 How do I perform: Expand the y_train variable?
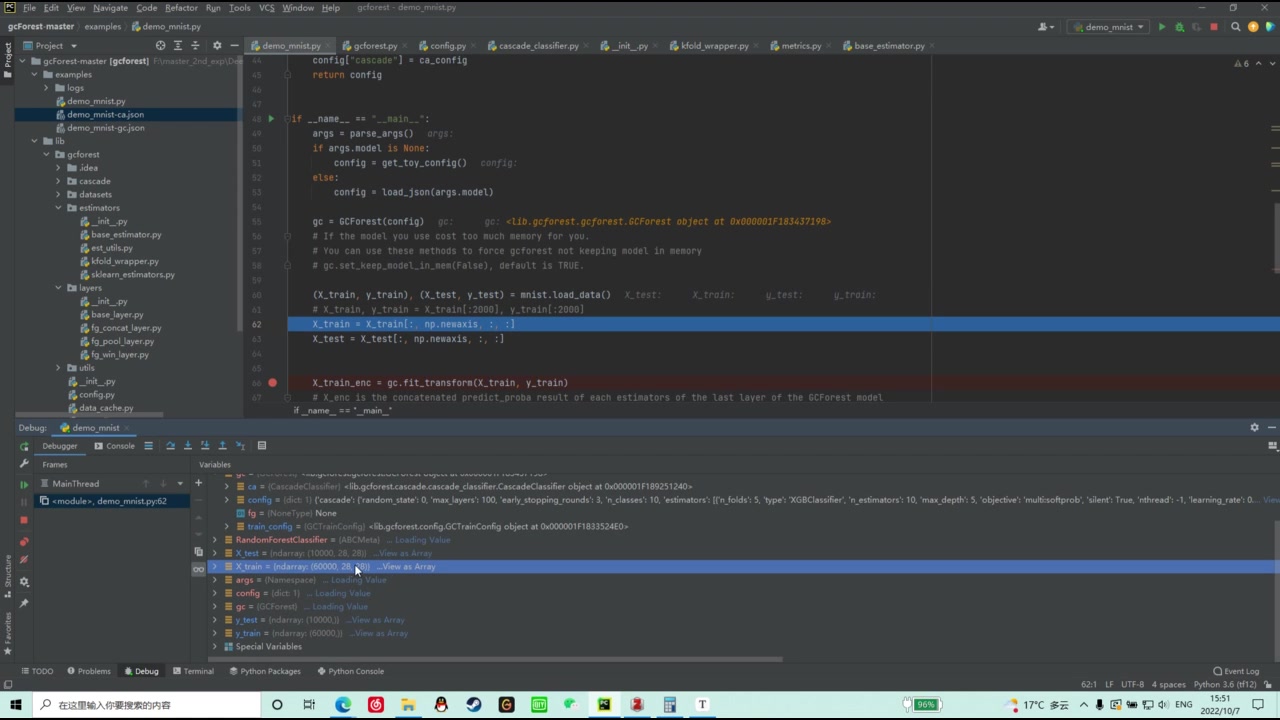point(214,633)
